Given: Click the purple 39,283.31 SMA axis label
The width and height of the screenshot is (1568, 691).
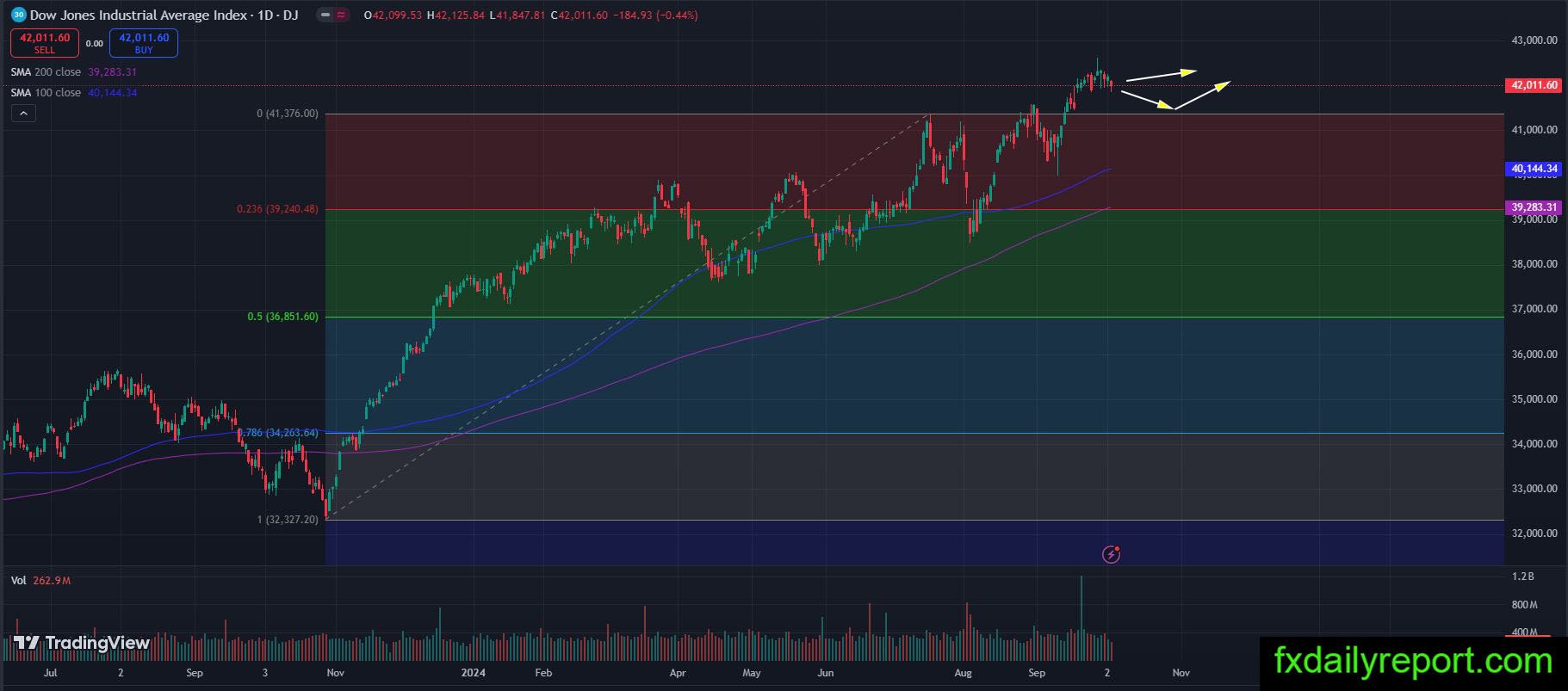Looking at the screenshot, I should click(1534, 207).
